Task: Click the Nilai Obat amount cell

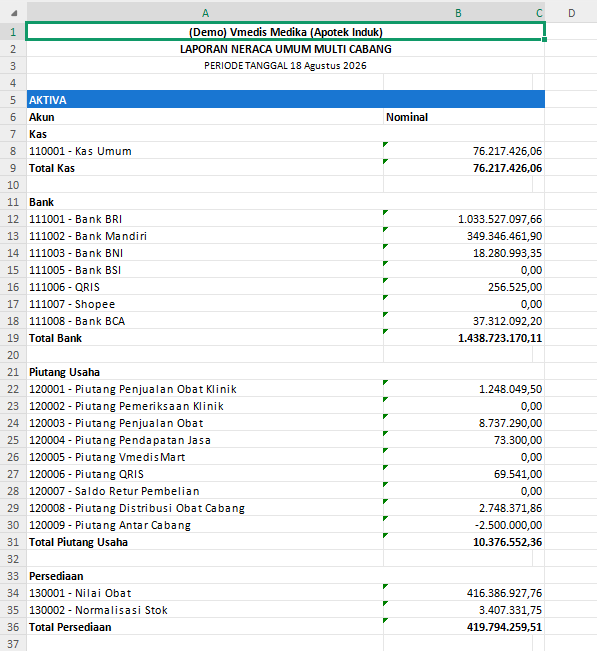Action: coord(463,593)
